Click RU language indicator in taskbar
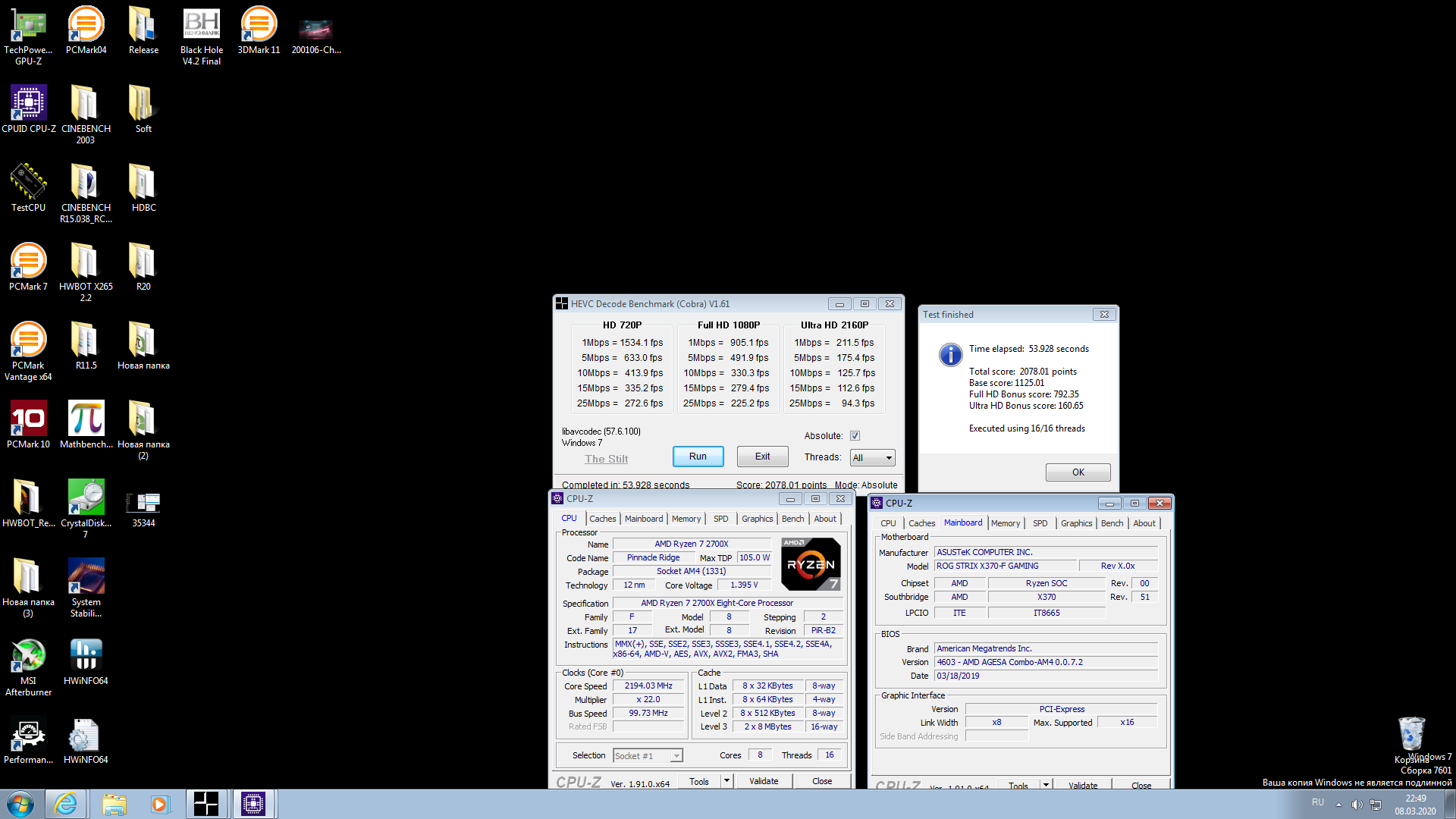This screenshot has width=1456, height=819. (x=1318, y=802)
